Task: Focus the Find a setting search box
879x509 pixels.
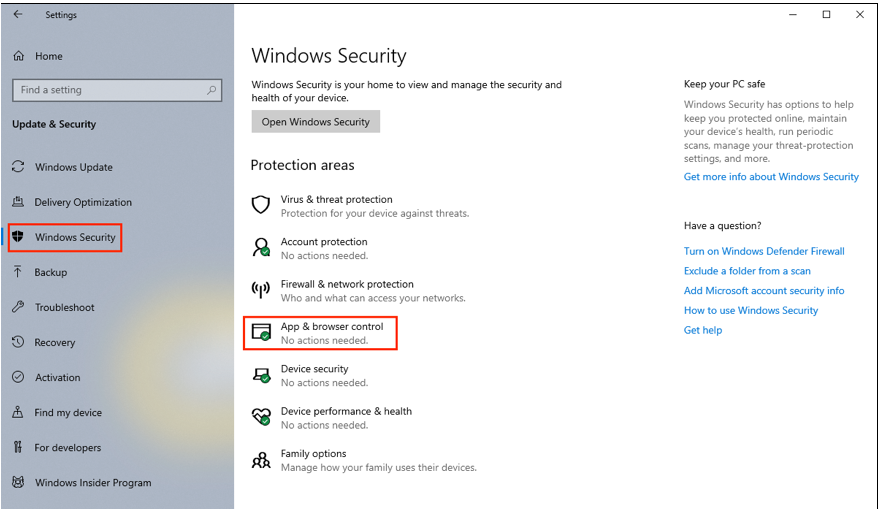Action: [x=117, y=90]
